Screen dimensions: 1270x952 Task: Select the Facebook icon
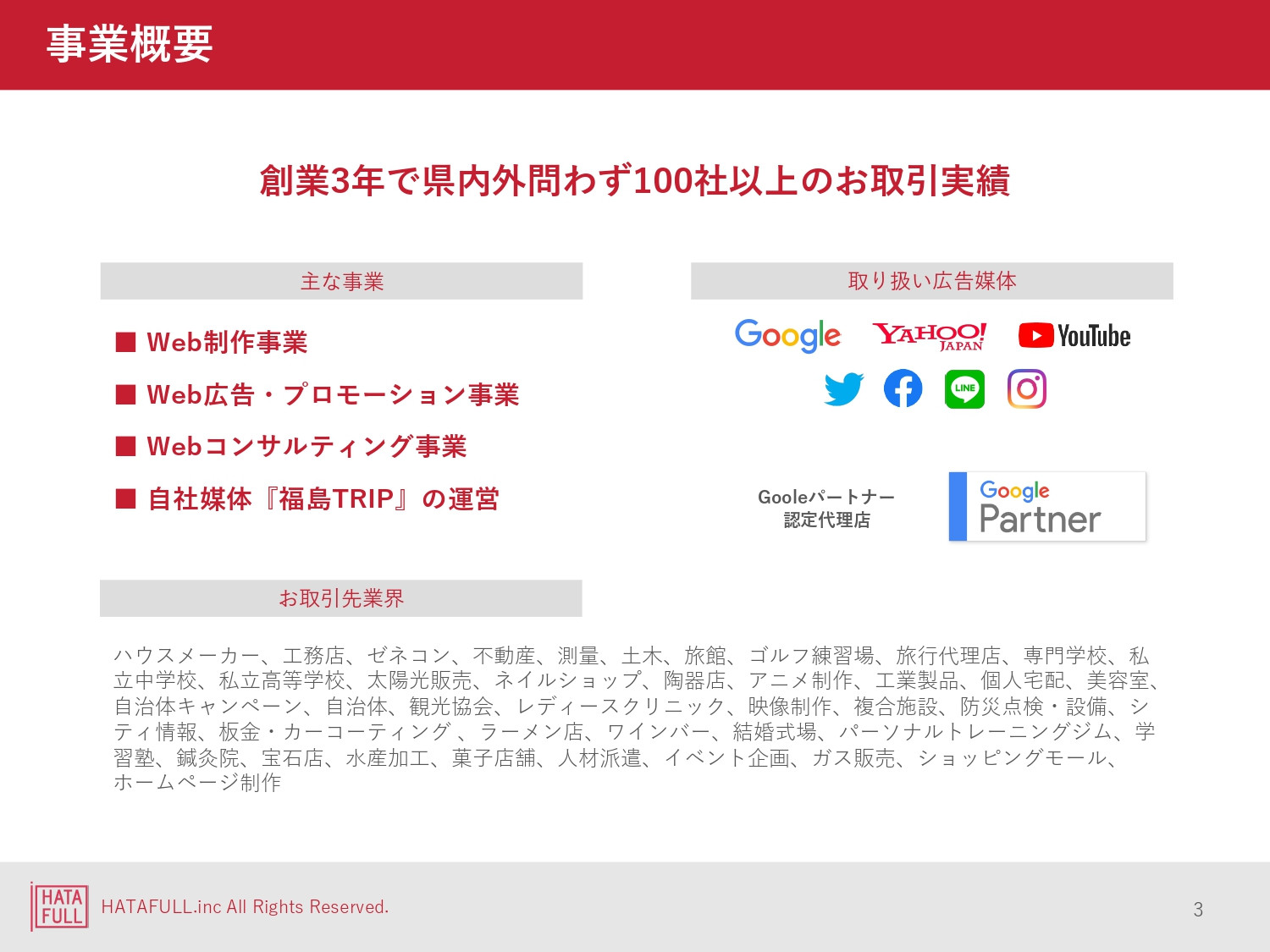903,388
